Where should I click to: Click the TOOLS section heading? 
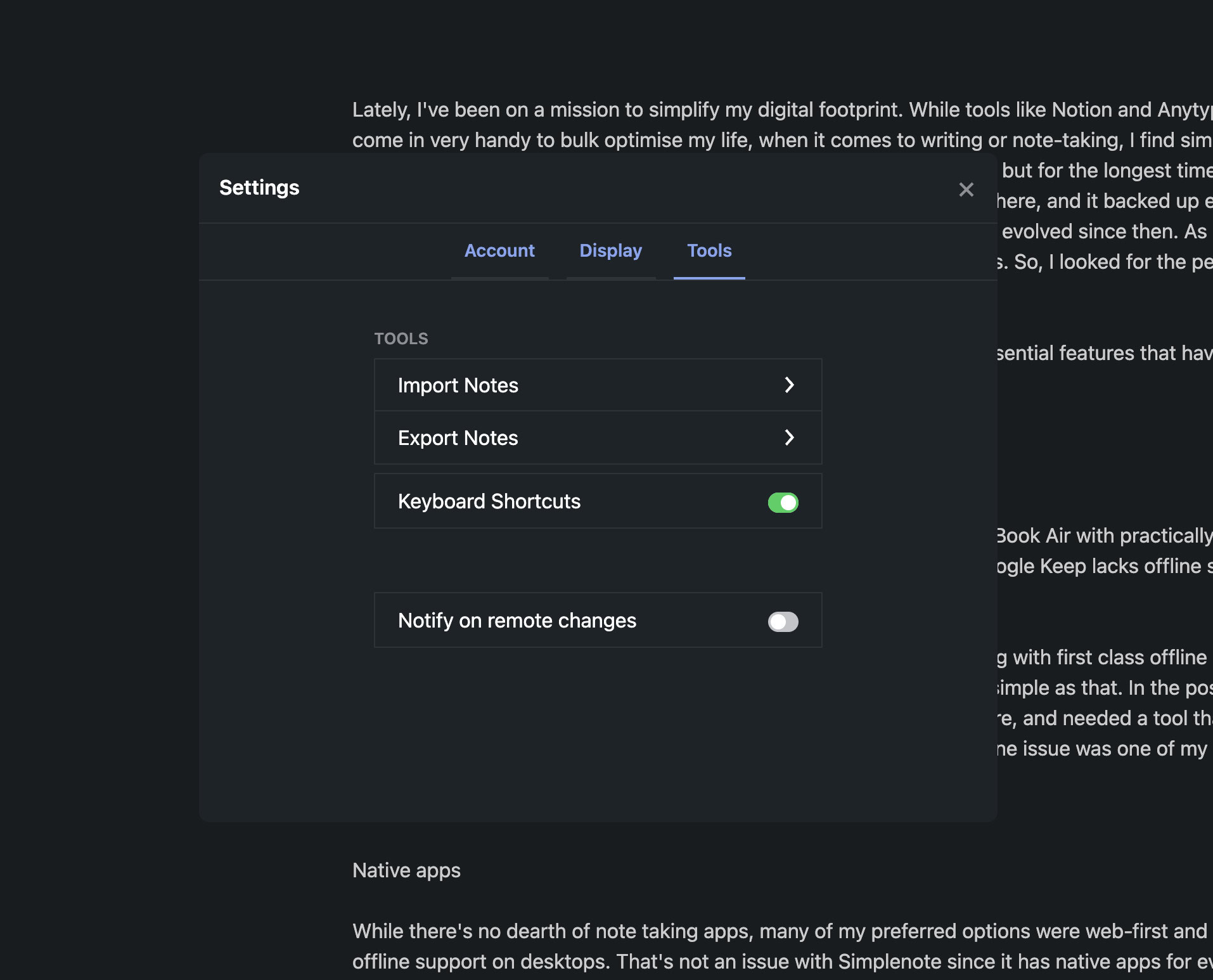tap(401, 338)
